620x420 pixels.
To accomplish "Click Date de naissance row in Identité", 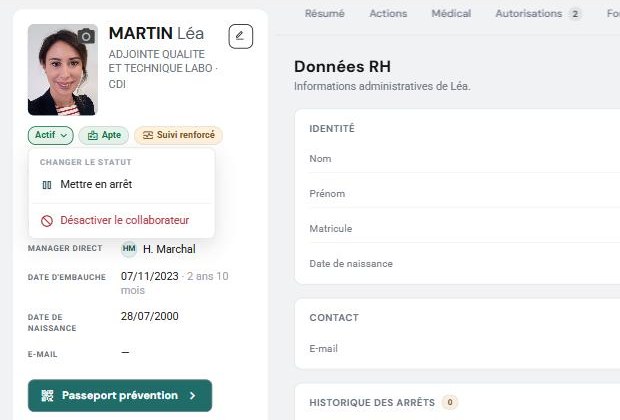I will click(465, 264).
